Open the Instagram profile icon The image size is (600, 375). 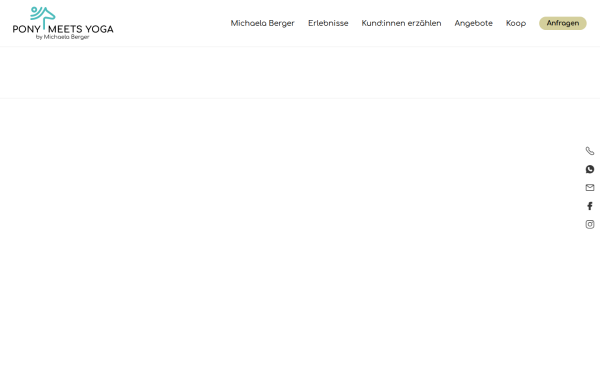click(x=590, y=224)
